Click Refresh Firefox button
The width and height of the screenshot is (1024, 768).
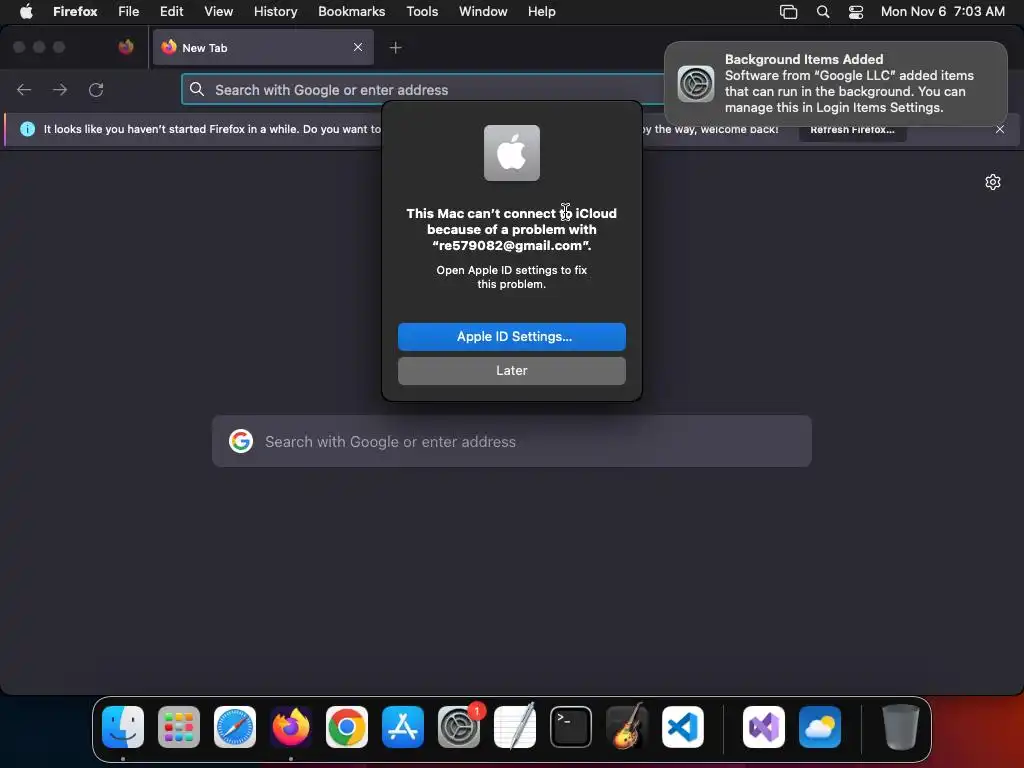click(852, 129)
